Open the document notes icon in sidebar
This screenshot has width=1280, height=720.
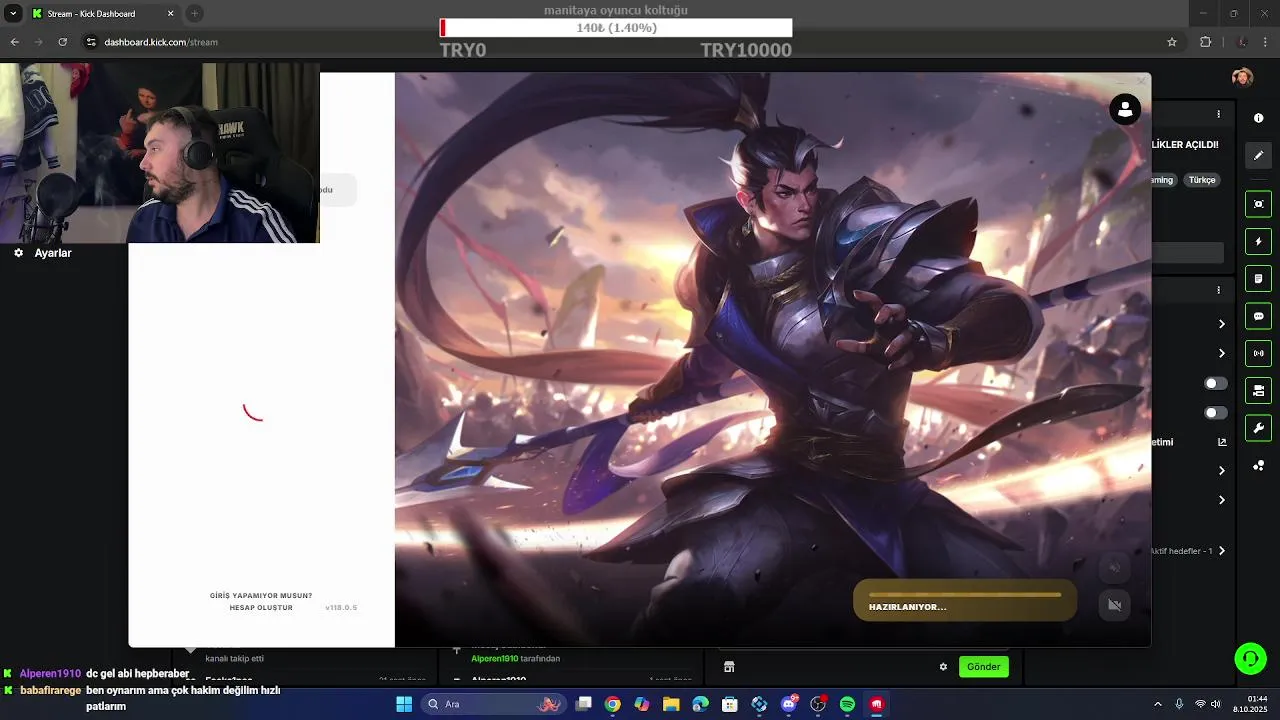point(1258,279)
